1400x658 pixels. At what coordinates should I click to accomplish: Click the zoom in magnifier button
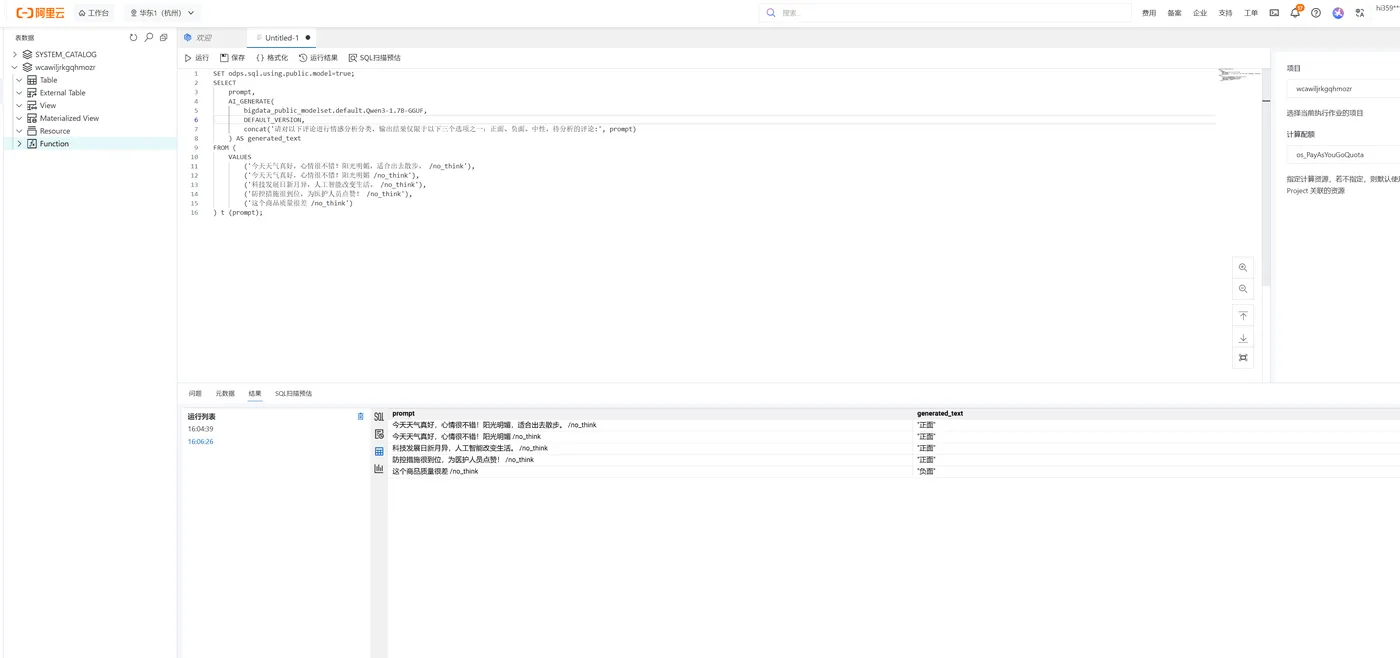(1243, 268)
